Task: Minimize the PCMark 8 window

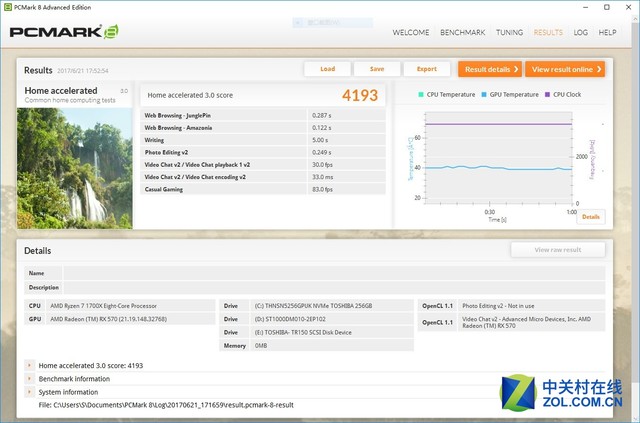Action: click(585, 7)
